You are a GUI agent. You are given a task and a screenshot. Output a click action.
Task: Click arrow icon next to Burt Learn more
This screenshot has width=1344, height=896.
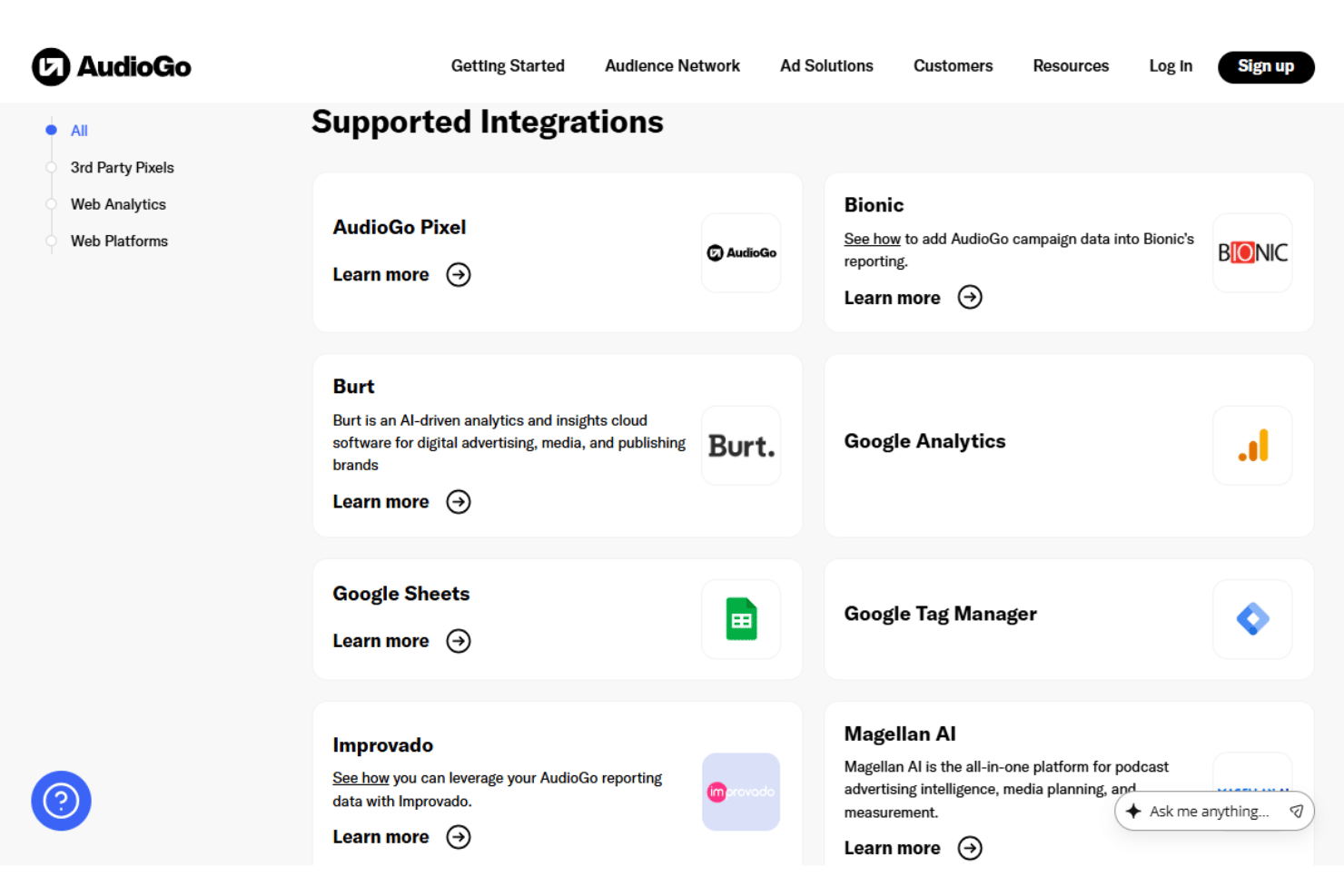pyautogui.click(x=459, y=502)
